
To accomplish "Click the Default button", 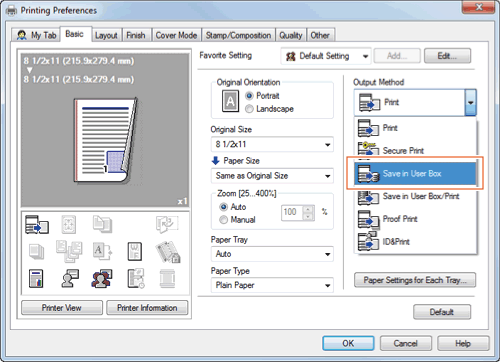I will 442,312.
